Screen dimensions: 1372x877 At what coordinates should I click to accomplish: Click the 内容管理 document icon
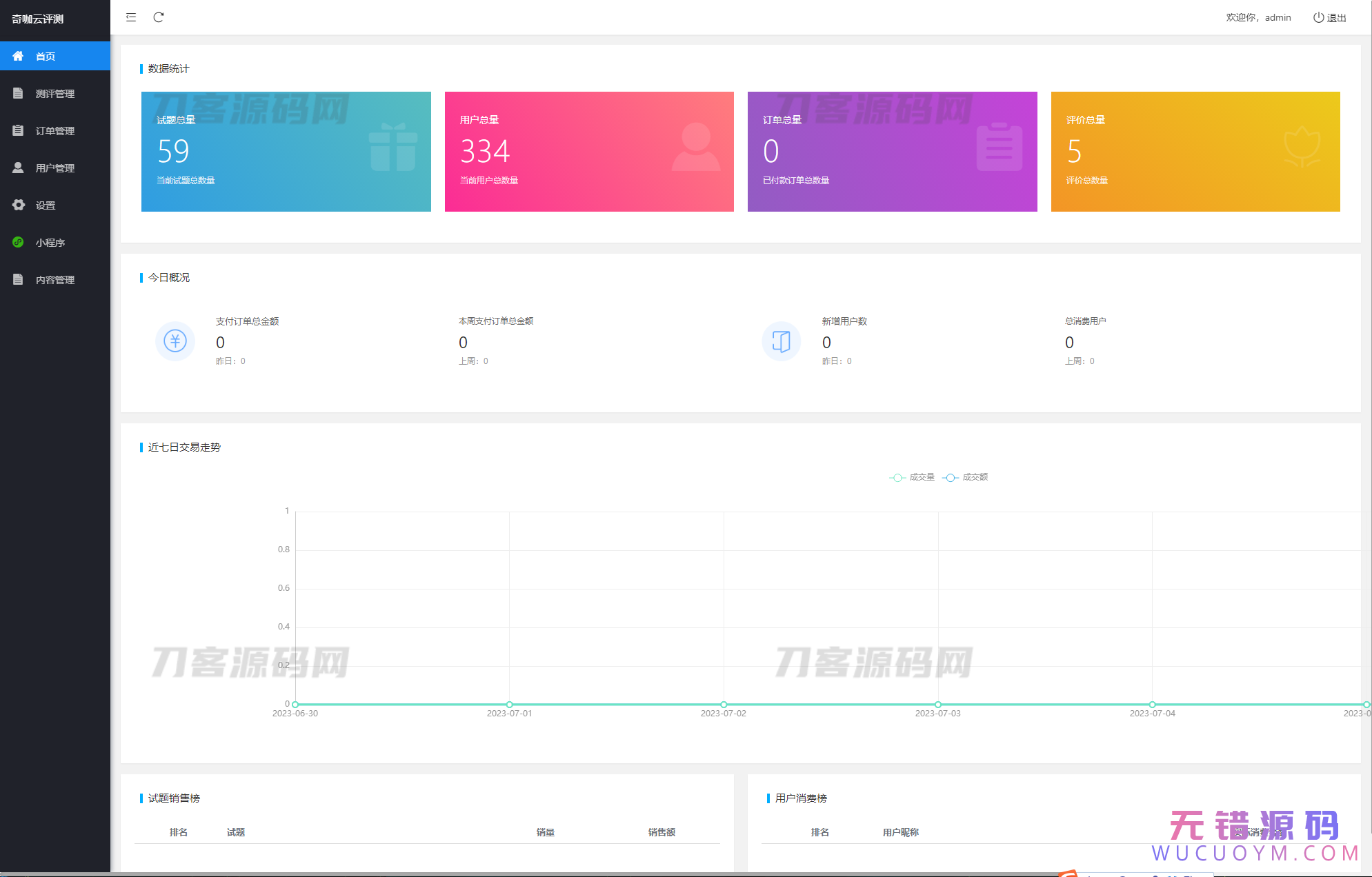point(18,279)
